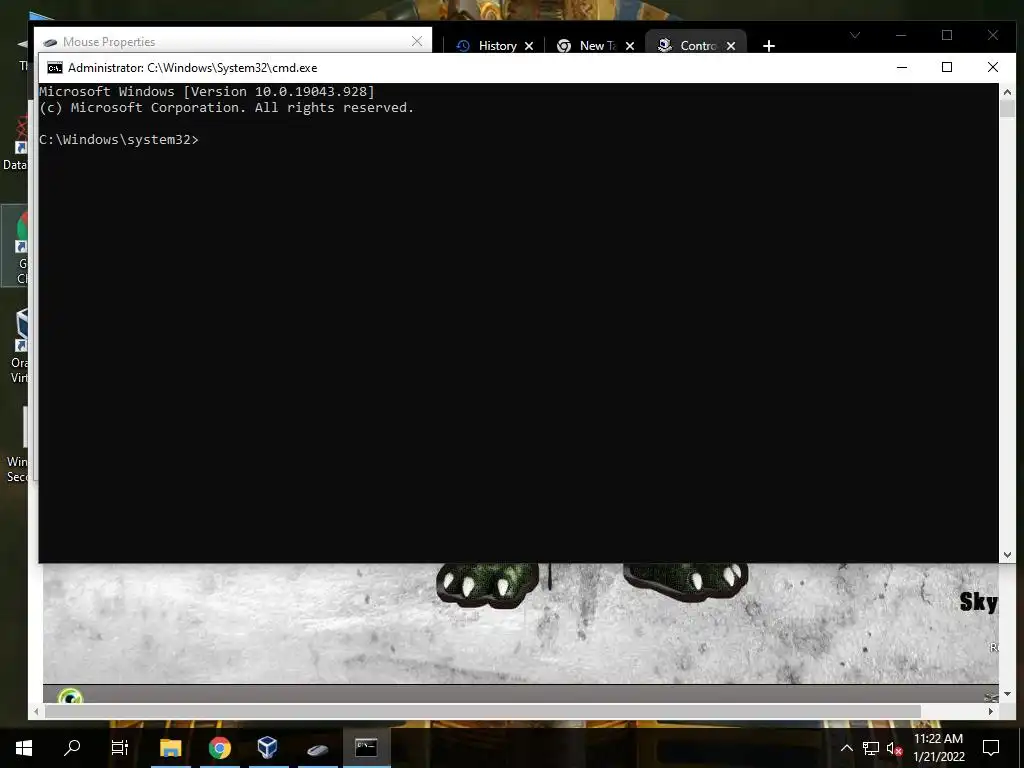Click the cmd vertical scrollbar thumb
The image size is (1024, 768).
1007,108
